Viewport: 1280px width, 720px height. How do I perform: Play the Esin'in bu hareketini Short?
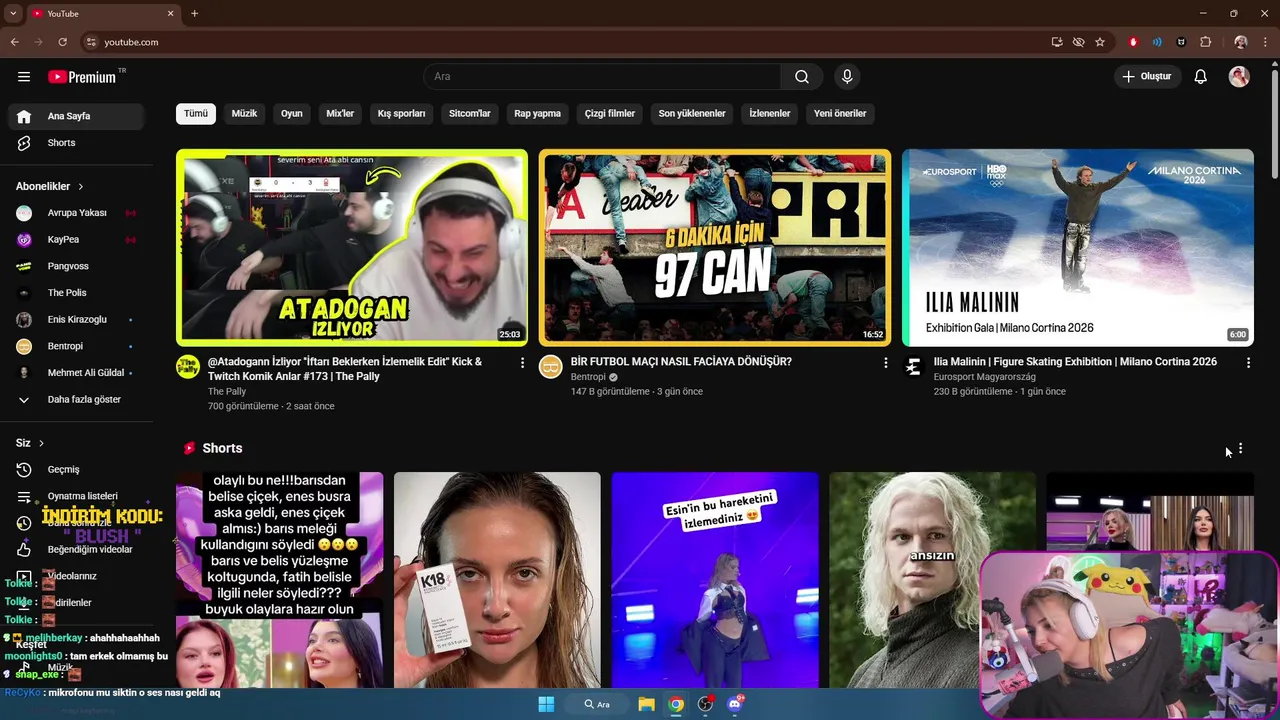[x=715, y=580]
